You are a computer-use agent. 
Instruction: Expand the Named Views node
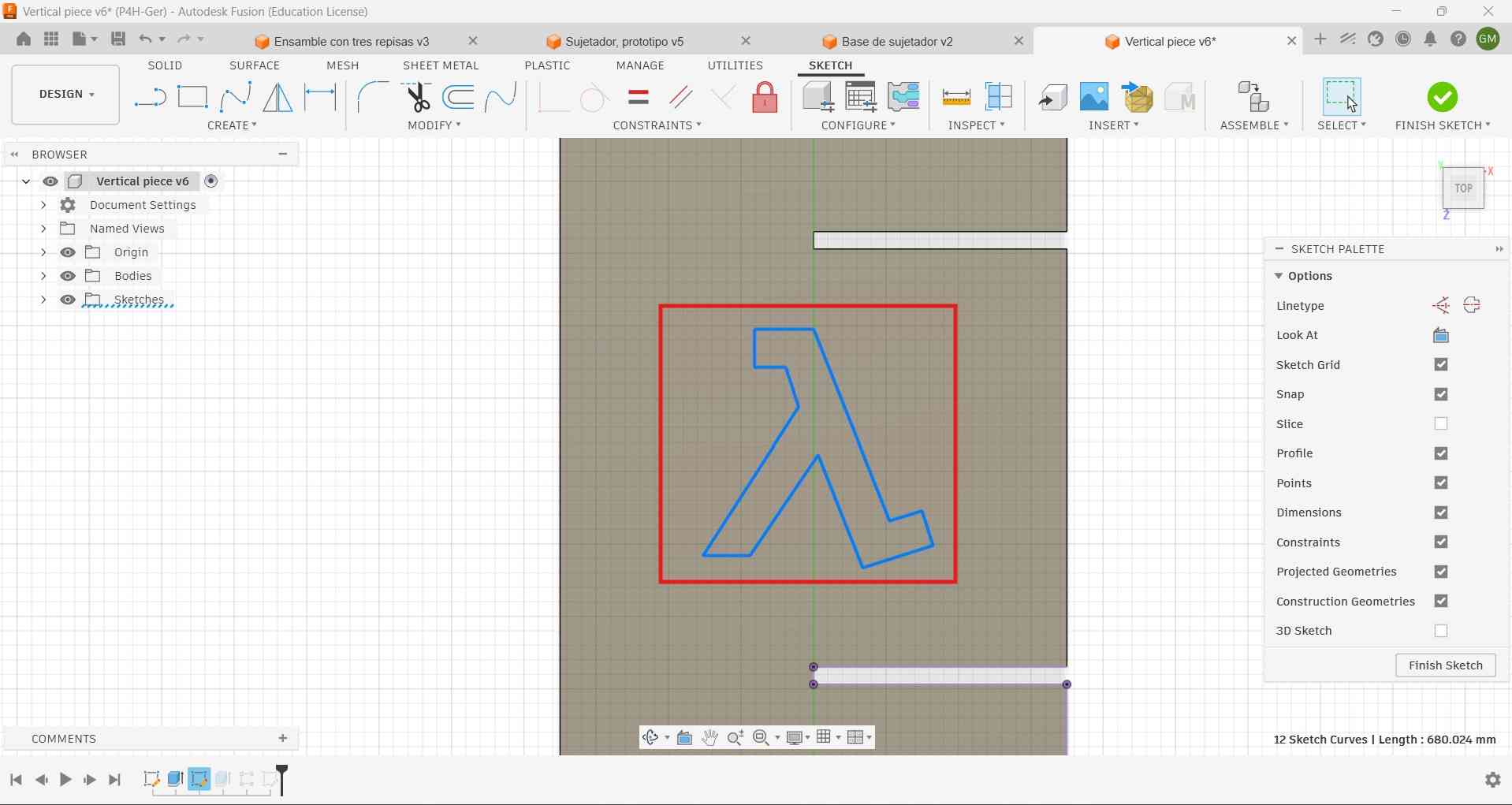point(43,229)
